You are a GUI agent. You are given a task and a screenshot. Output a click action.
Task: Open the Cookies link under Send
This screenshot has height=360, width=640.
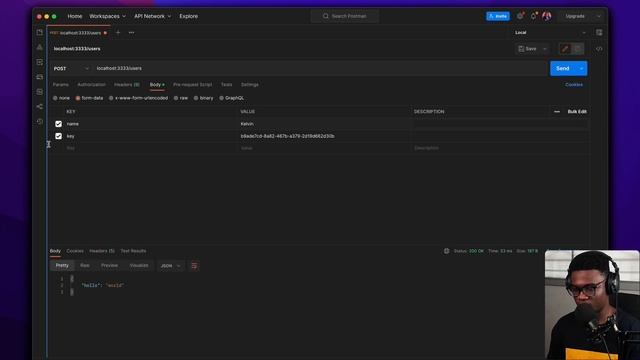[574, 84]
